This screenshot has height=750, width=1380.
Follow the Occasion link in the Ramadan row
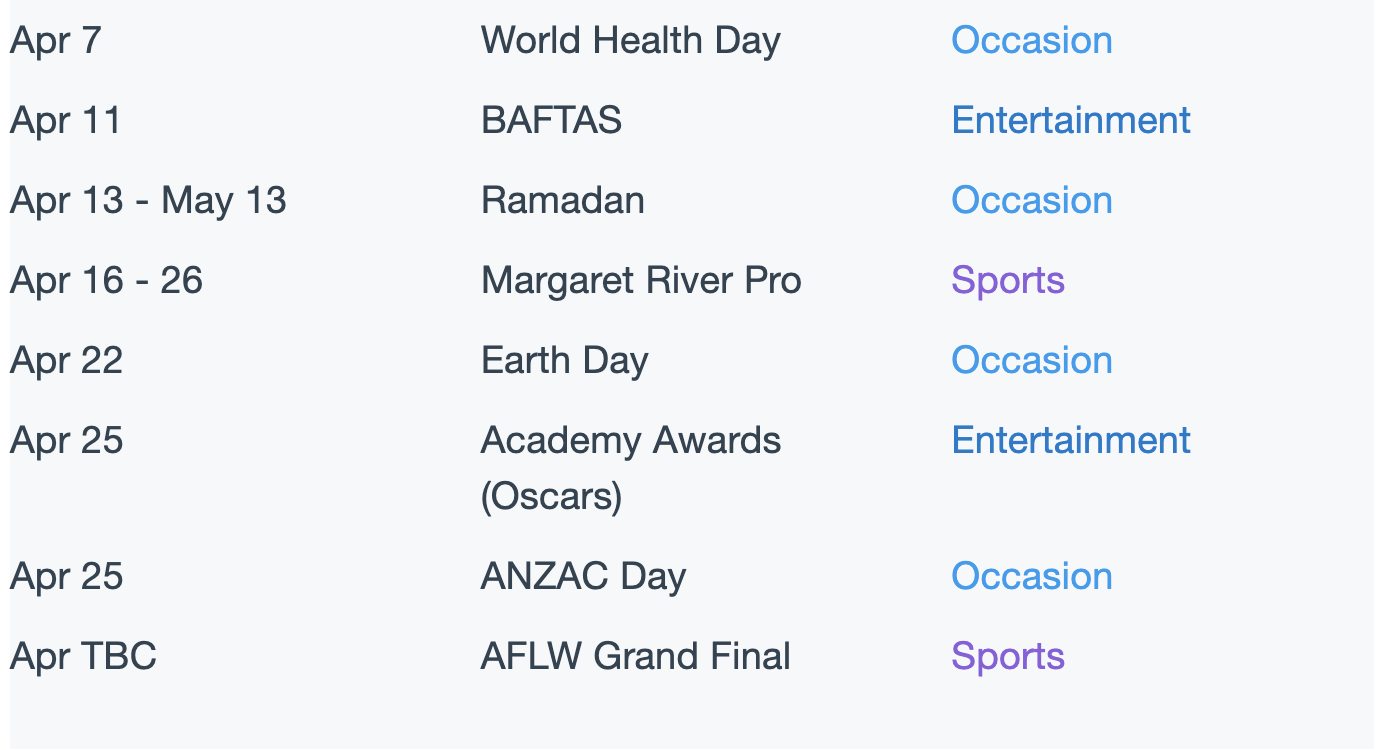coord(1031,200)
